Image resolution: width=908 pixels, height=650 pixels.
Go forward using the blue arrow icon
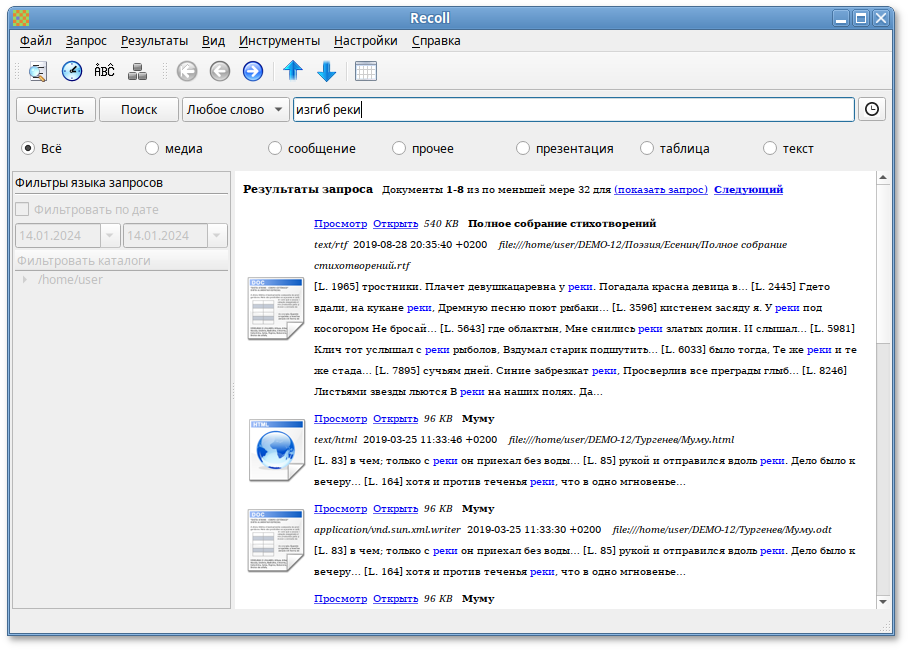click(252, 71)
